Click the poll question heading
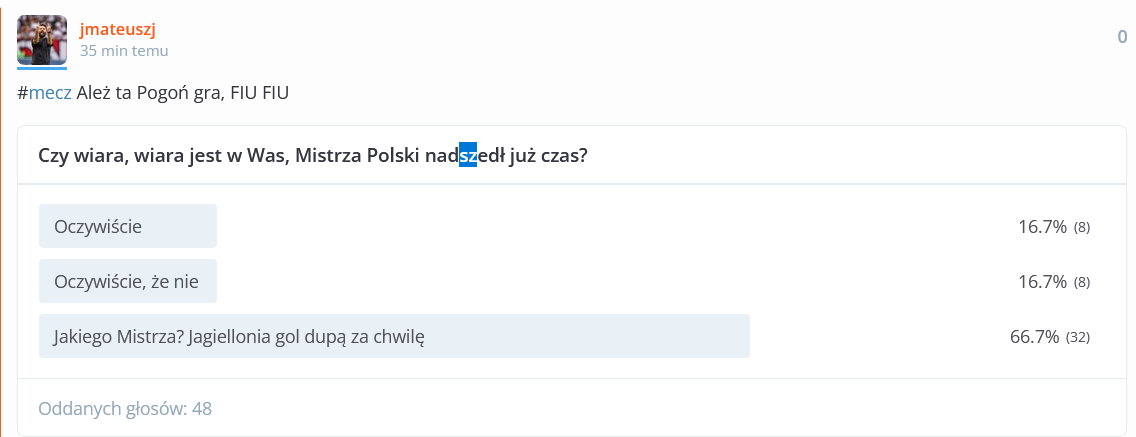 point(312,156)
